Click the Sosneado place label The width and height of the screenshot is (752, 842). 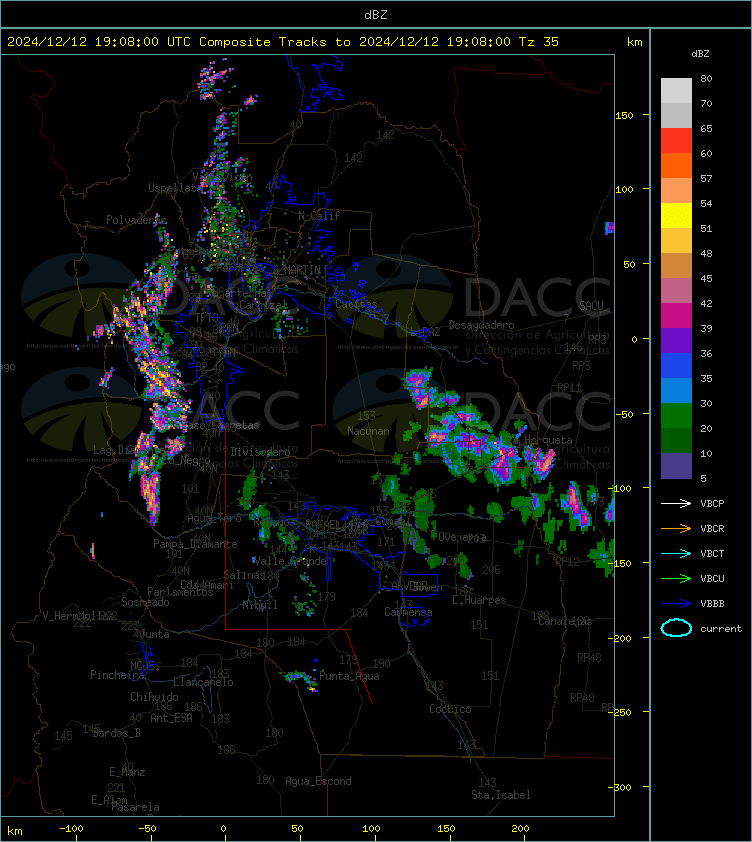pos(145,602)
